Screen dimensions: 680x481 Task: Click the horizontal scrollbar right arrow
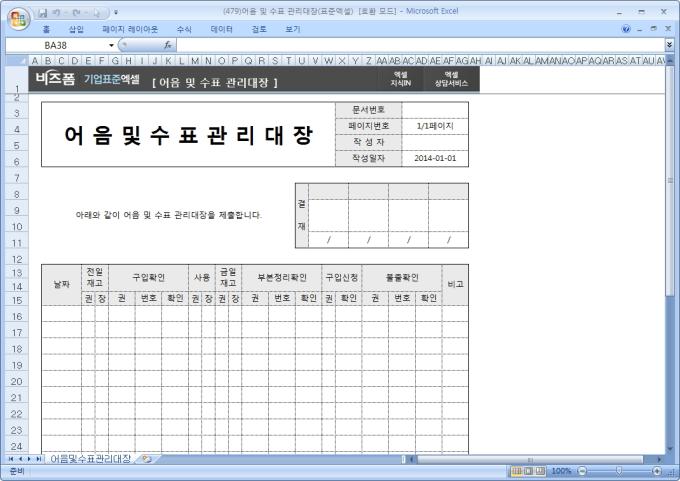point(660,459)
